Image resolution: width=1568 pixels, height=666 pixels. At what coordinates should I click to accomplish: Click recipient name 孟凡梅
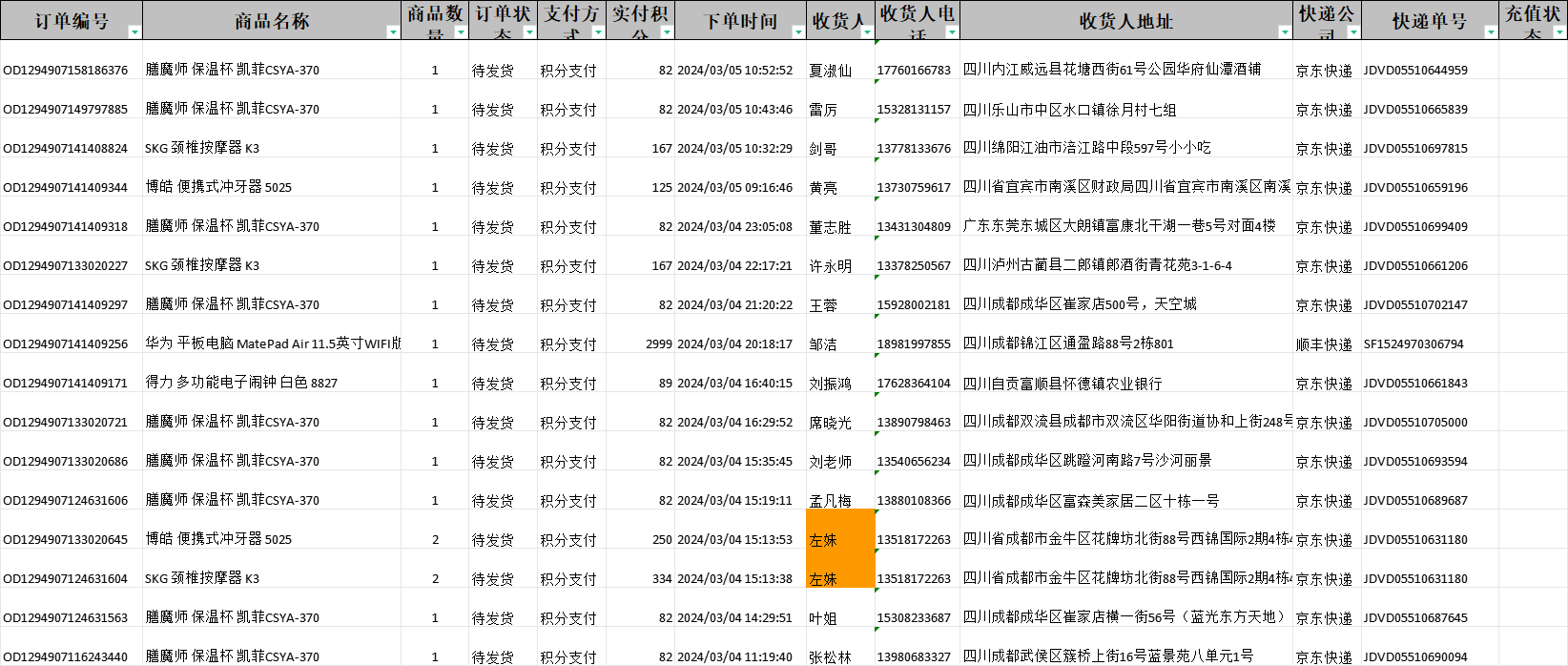click(830, 501)
